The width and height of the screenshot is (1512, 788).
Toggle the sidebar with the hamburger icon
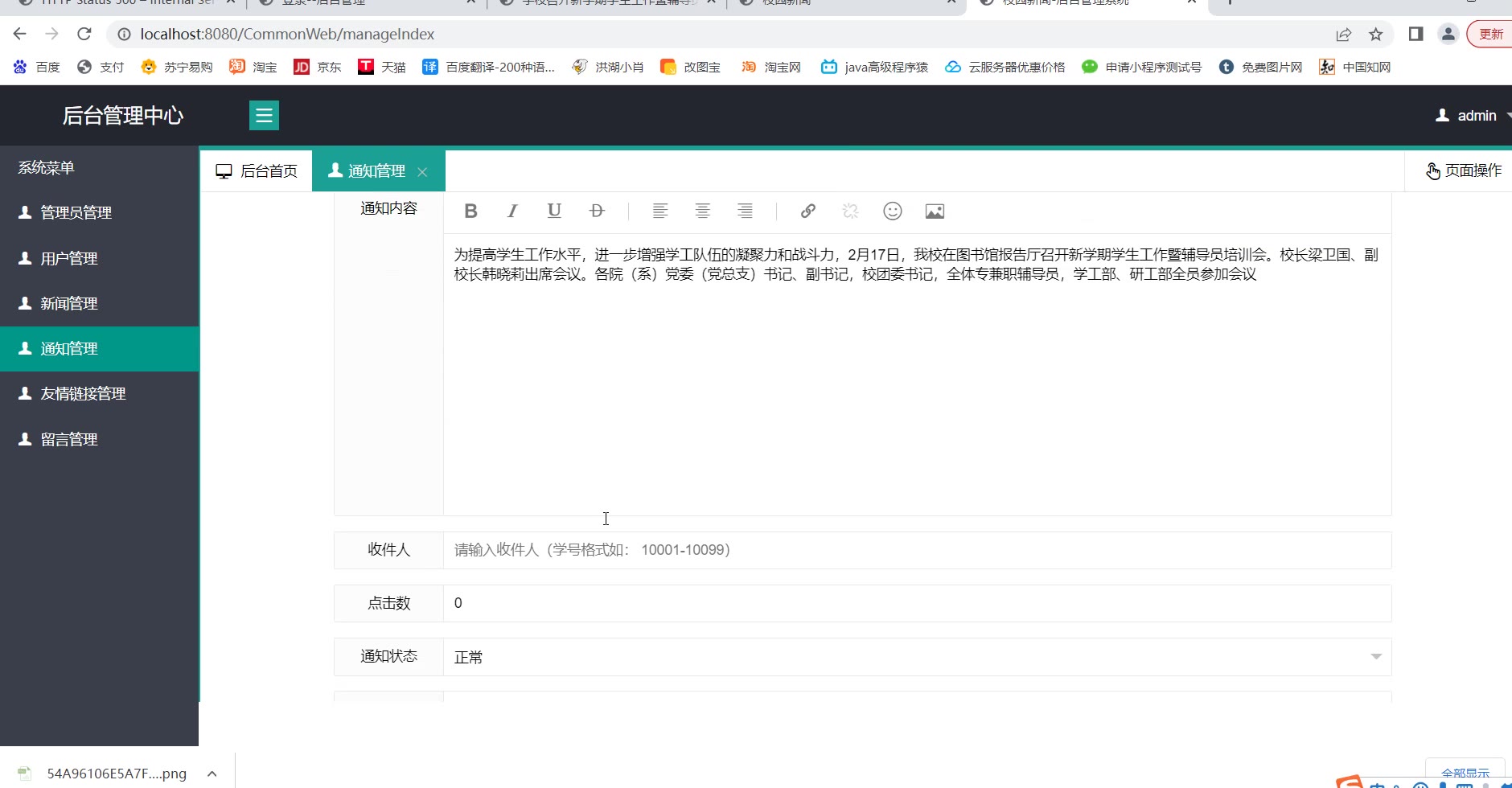point(264,116)
